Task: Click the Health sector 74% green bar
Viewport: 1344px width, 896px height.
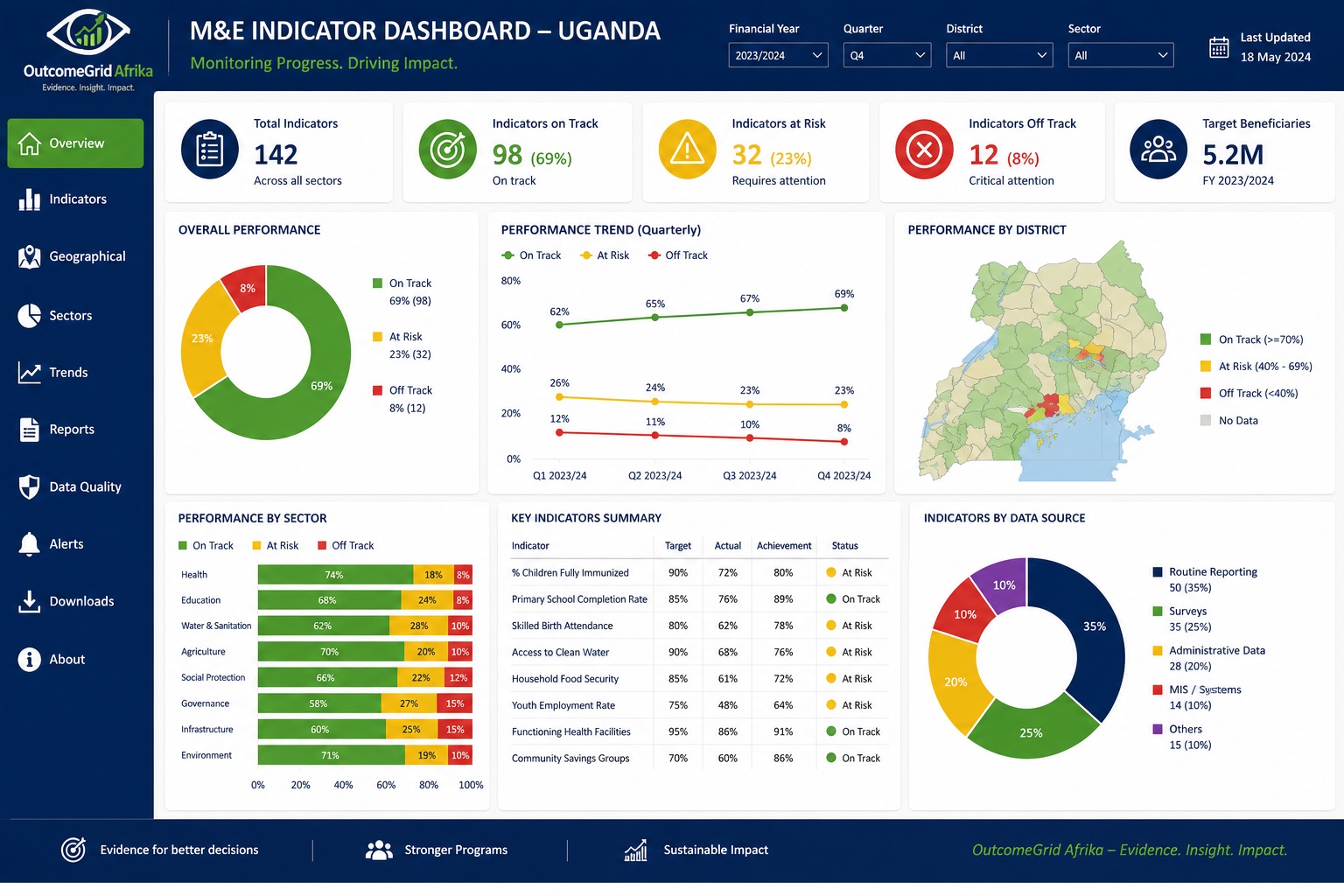Action: click(335, 575)
